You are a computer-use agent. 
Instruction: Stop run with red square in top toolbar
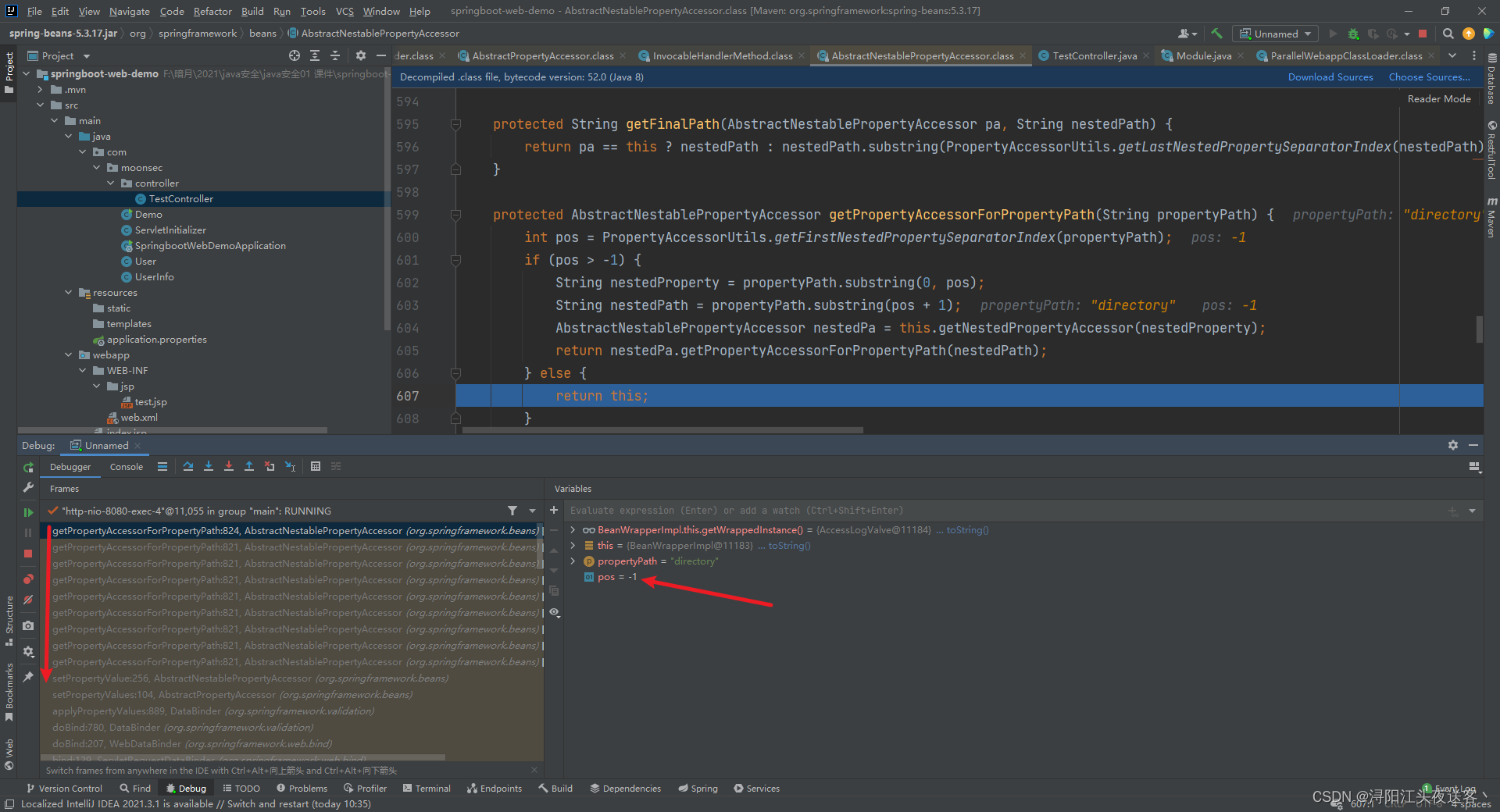point(1423,34)
